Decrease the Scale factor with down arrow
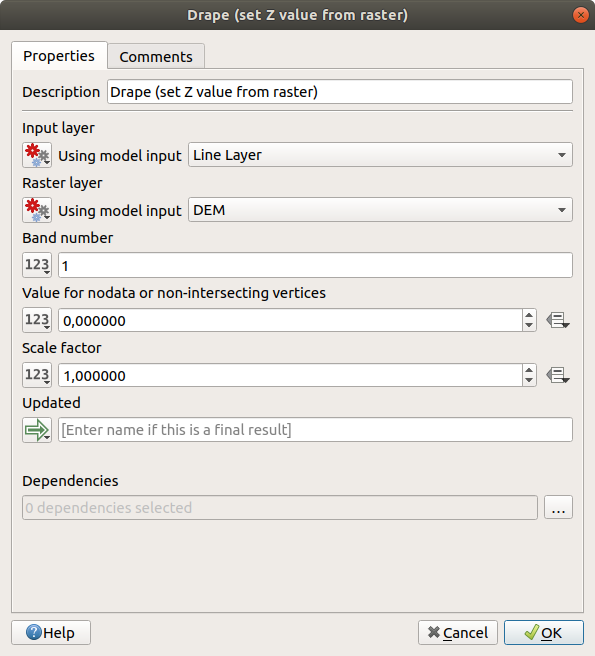The image size is (595, 656). (529, 380)
